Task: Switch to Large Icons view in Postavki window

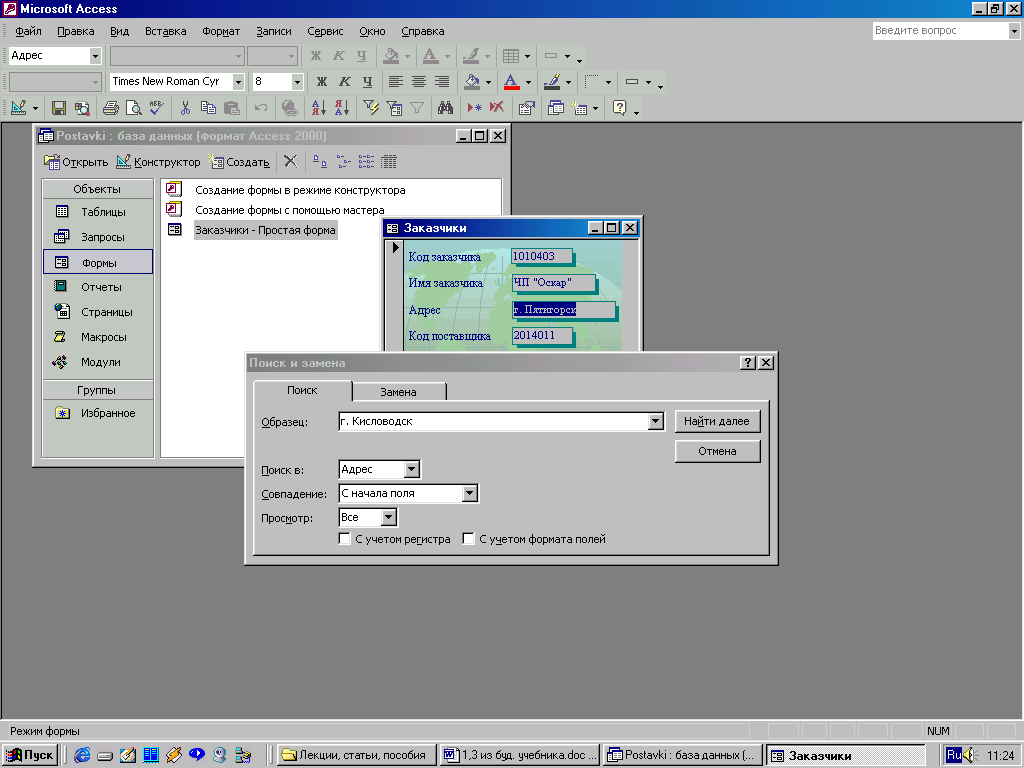Action: coord(320,161)
